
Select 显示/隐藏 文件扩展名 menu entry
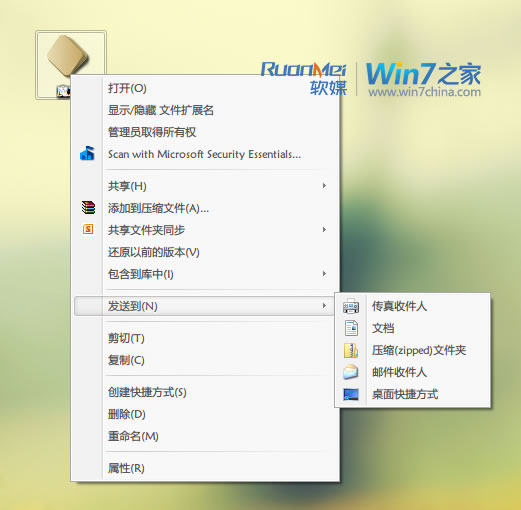pos(161,110)
